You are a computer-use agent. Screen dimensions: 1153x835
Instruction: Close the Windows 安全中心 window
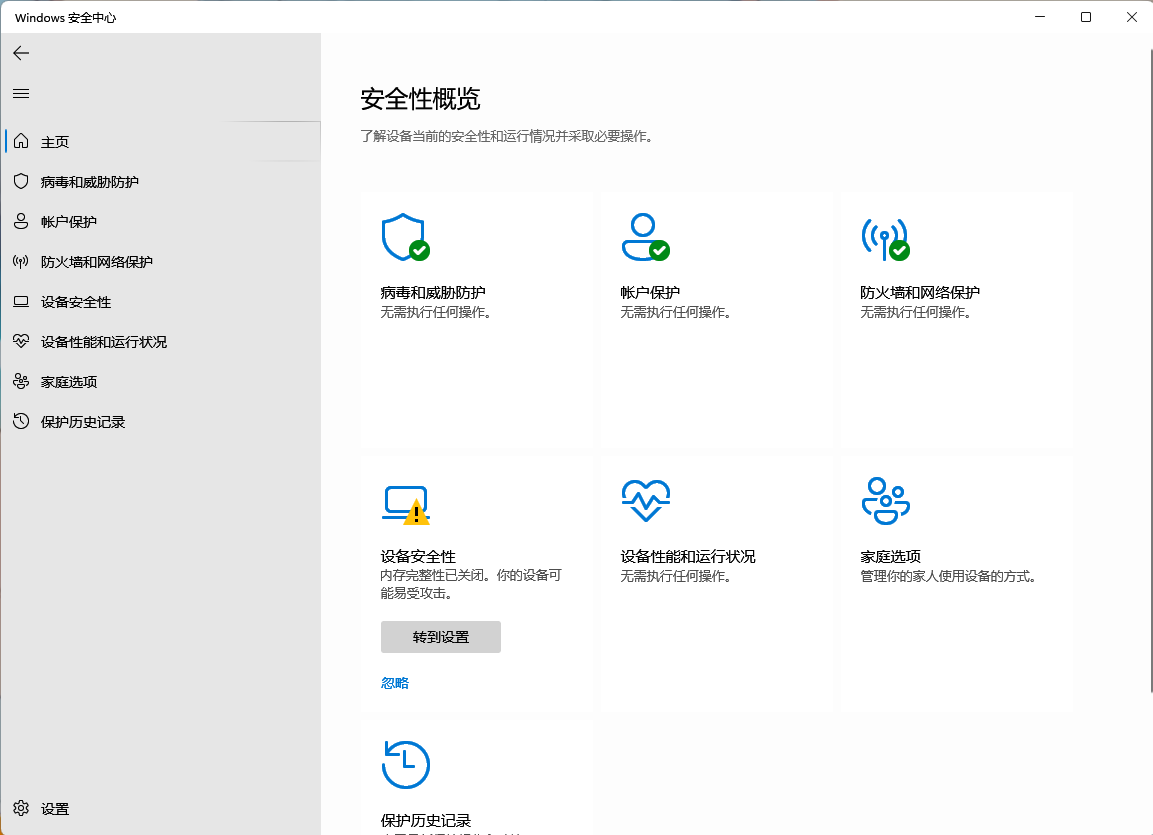click(1132, 17)
